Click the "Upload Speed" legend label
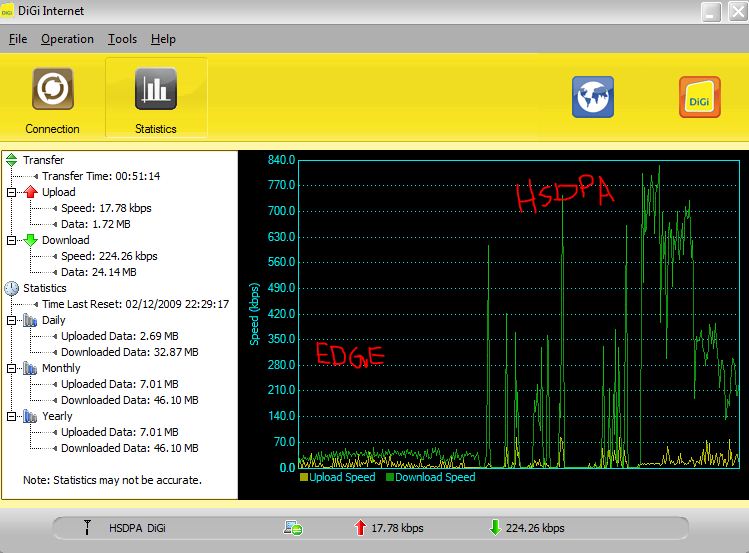749x553 pixels. coord(342,477)
